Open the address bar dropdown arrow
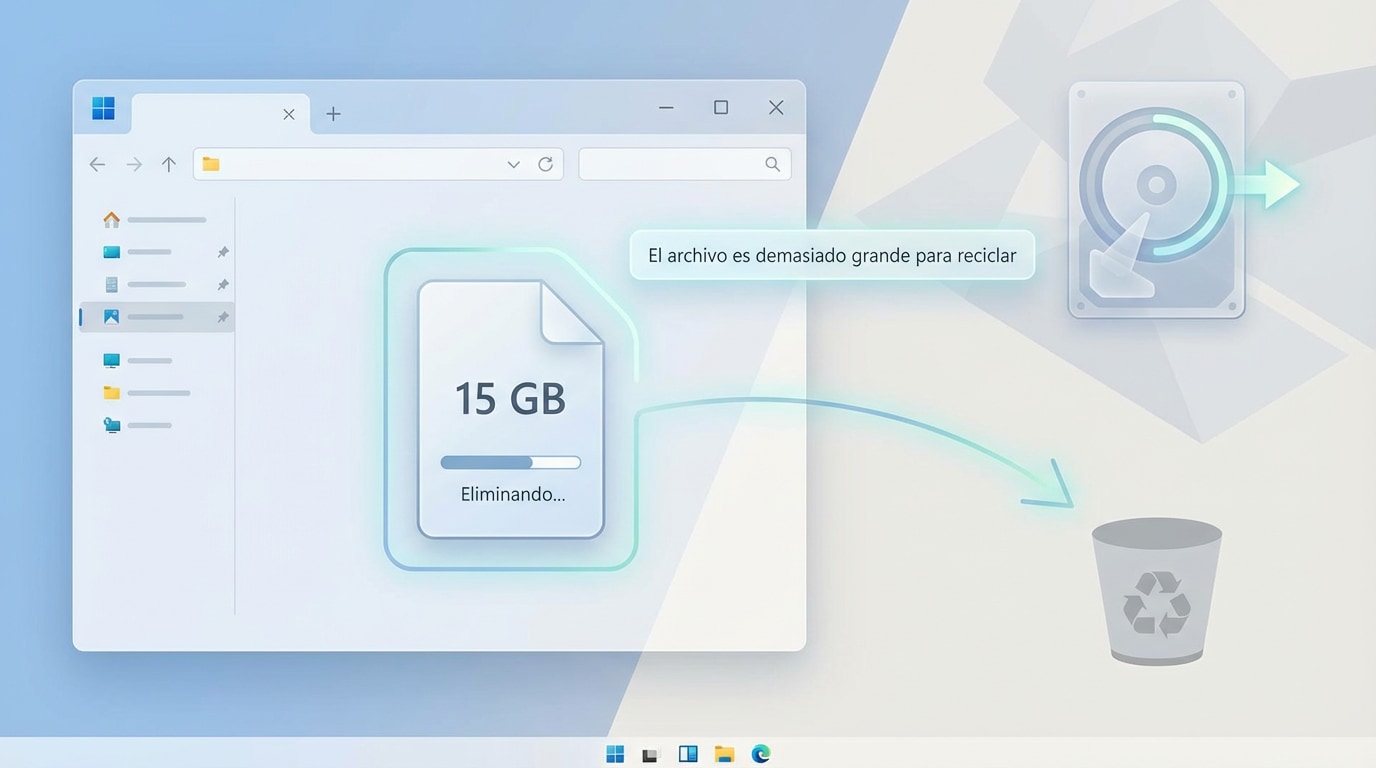Image resolution: width=1376 pixels, height=768 pixels. [513, 164]
